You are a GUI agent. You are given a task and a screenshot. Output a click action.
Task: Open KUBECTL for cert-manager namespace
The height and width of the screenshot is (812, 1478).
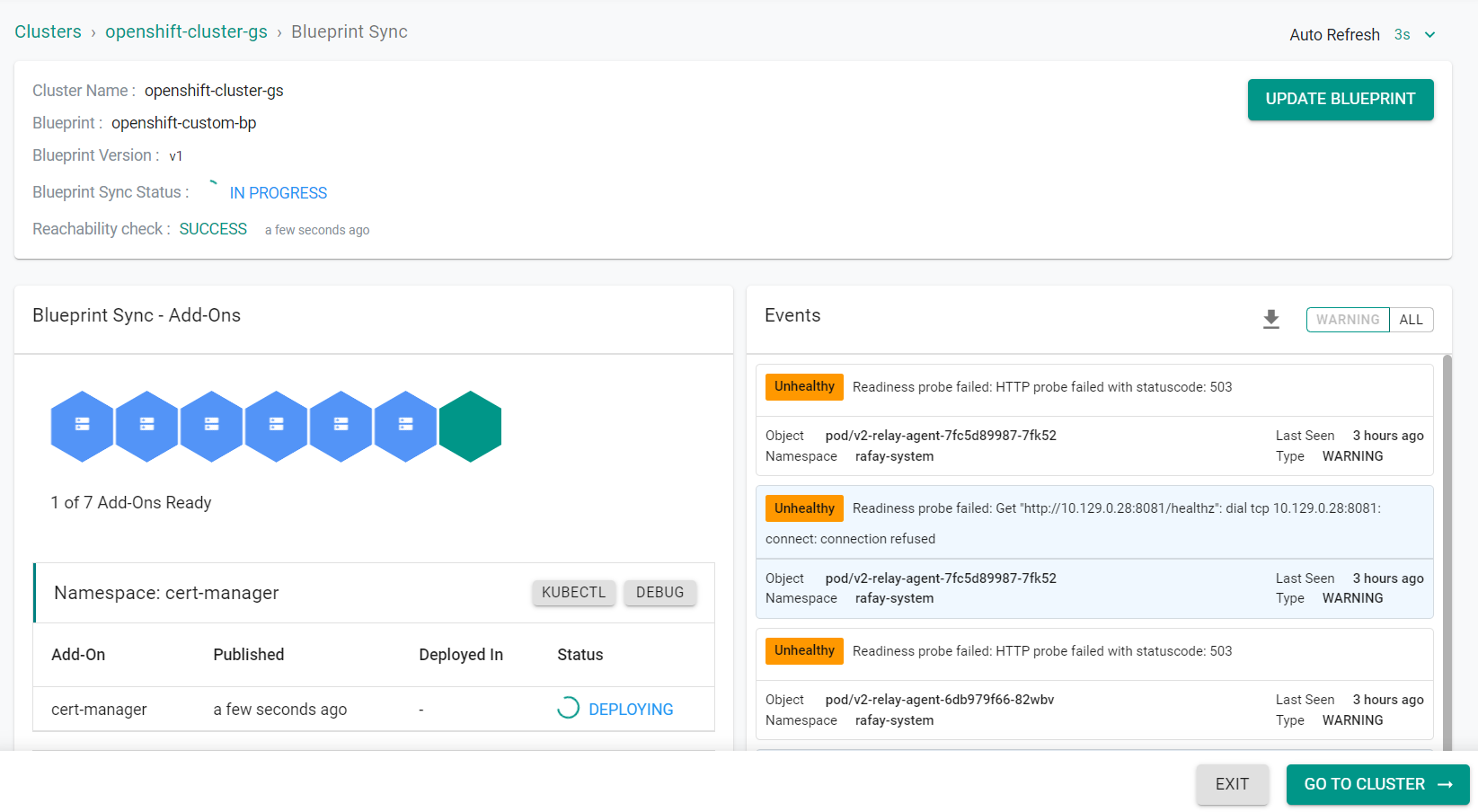[574, 593]
